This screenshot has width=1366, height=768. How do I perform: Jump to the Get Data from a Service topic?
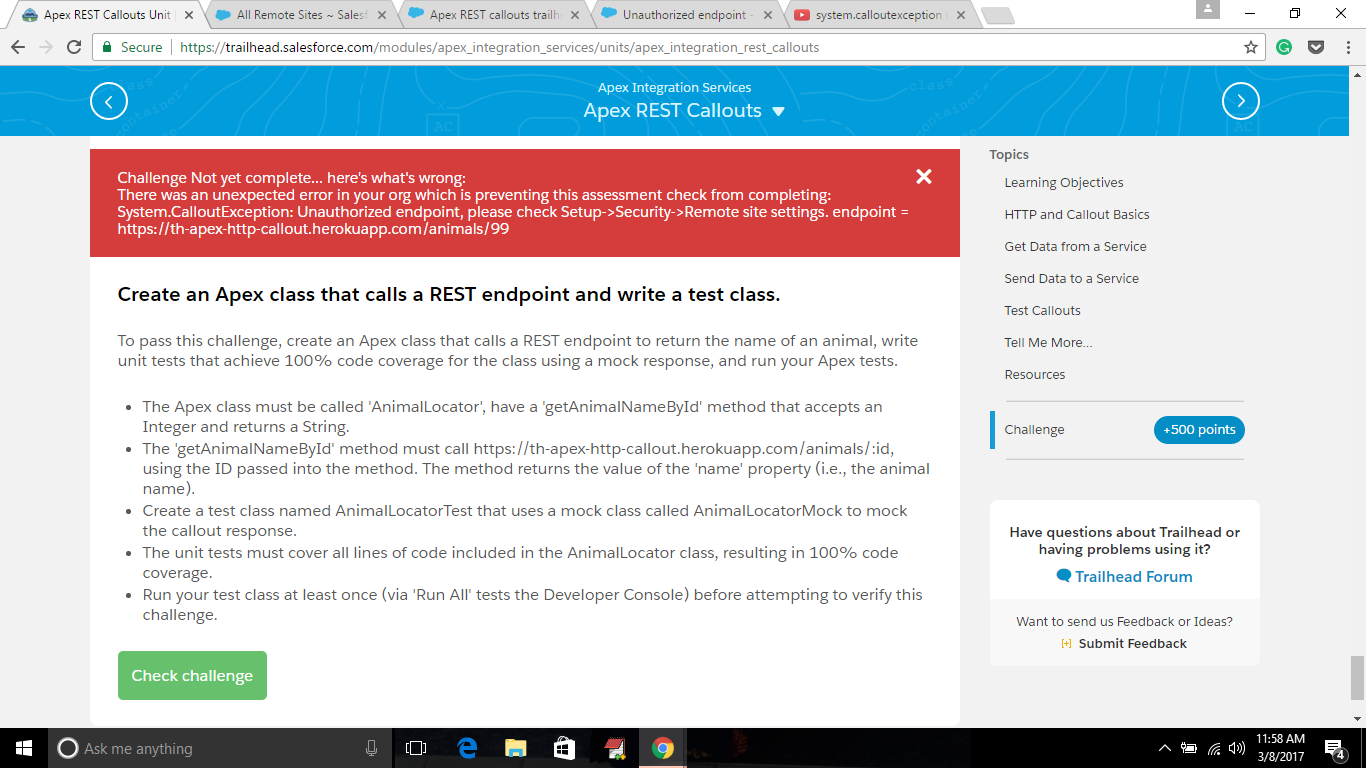(1076, 247)
